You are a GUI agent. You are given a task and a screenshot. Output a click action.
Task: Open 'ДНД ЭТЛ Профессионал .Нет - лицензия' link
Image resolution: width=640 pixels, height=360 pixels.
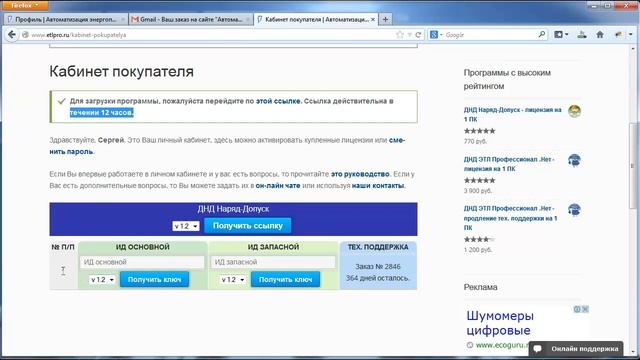pyautogui.click(x=509, y=164)
